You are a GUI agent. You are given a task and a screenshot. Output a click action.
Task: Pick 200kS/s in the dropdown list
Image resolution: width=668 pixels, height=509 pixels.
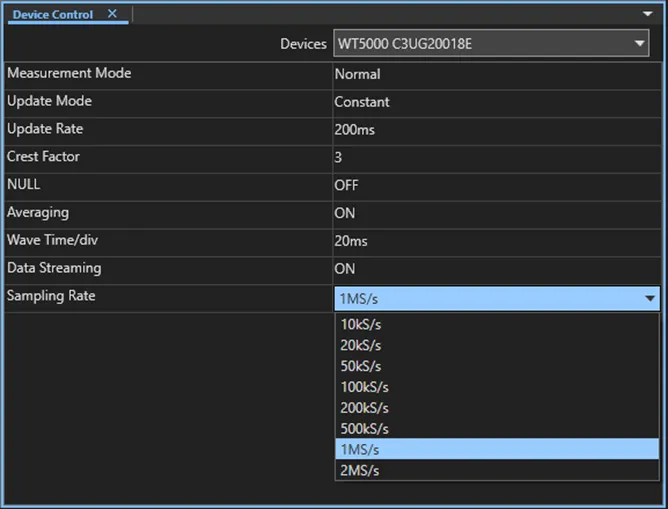pyautogui.click(x=497, y=408)
